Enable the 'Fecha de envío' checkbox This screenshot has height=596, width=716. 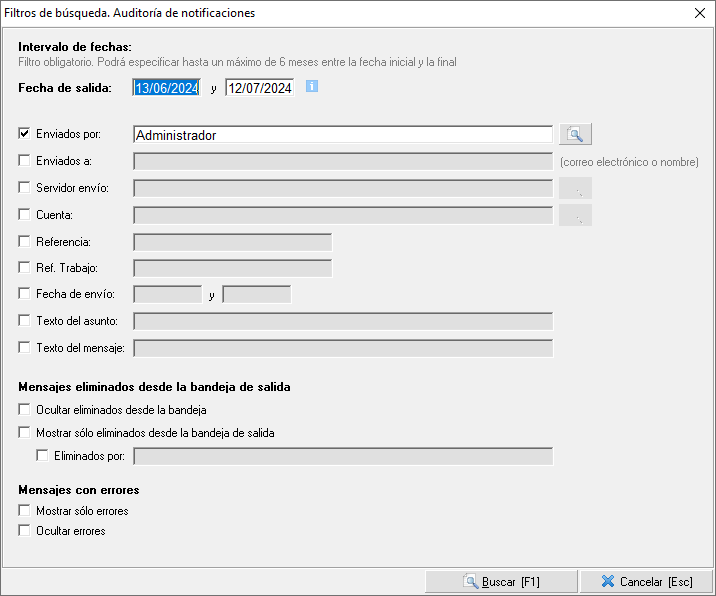[25, 294]
